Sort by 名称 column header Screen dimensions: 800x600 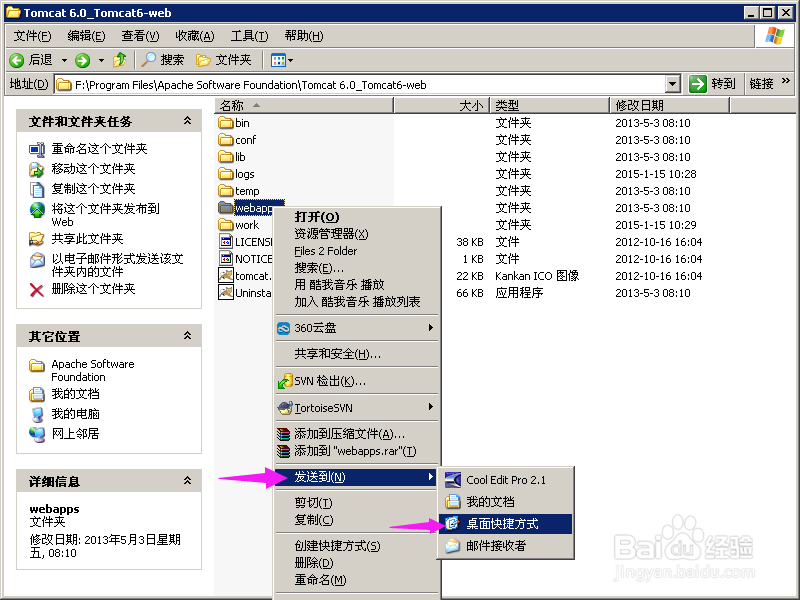(x=304, y=106)
